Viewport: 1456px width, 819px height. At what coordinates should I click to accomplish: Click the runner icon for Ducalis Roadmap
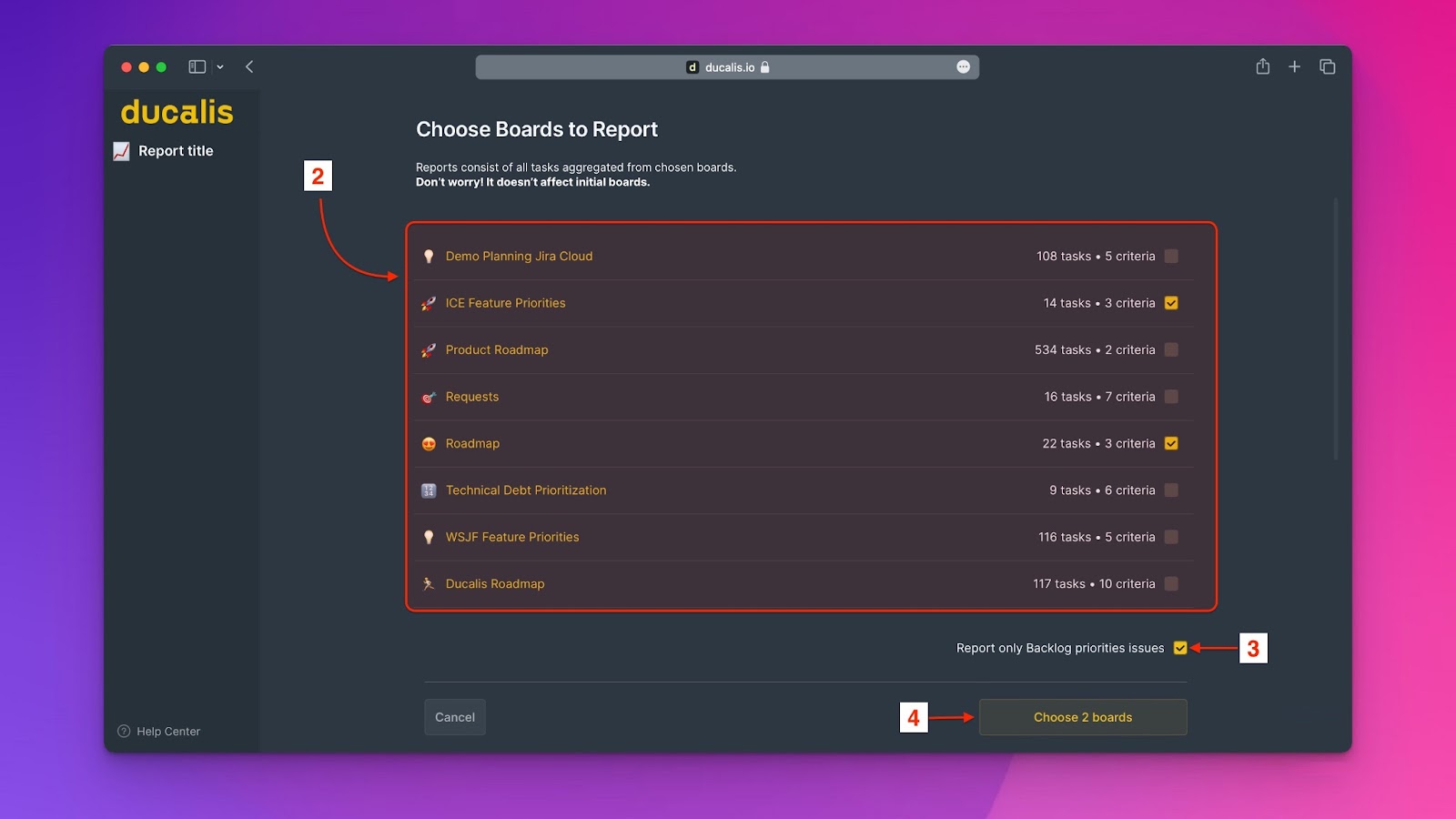429,584
